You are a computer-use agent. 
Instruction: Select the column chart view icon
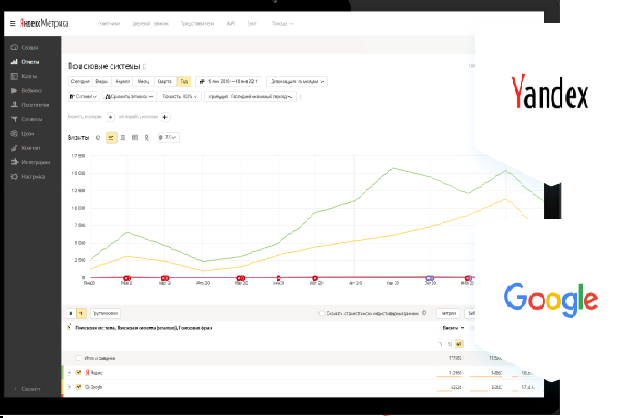(135, 137)
